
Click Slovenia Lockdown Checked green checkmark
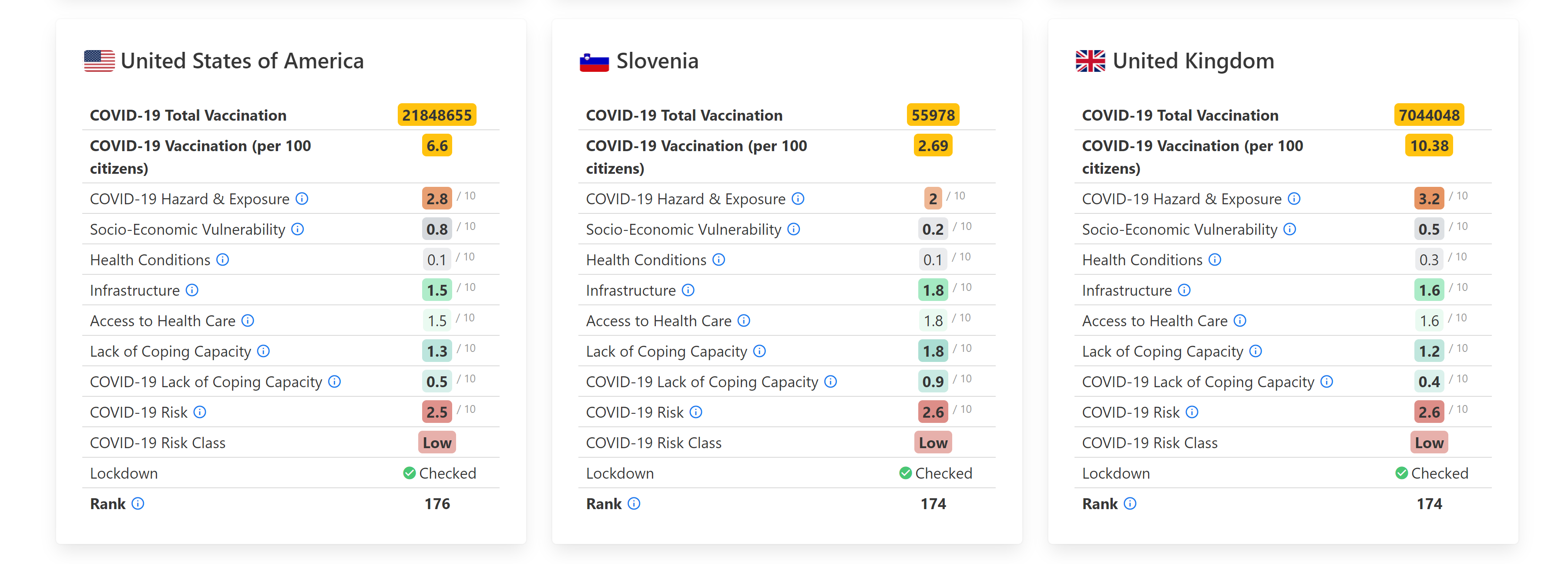point(906,473)
